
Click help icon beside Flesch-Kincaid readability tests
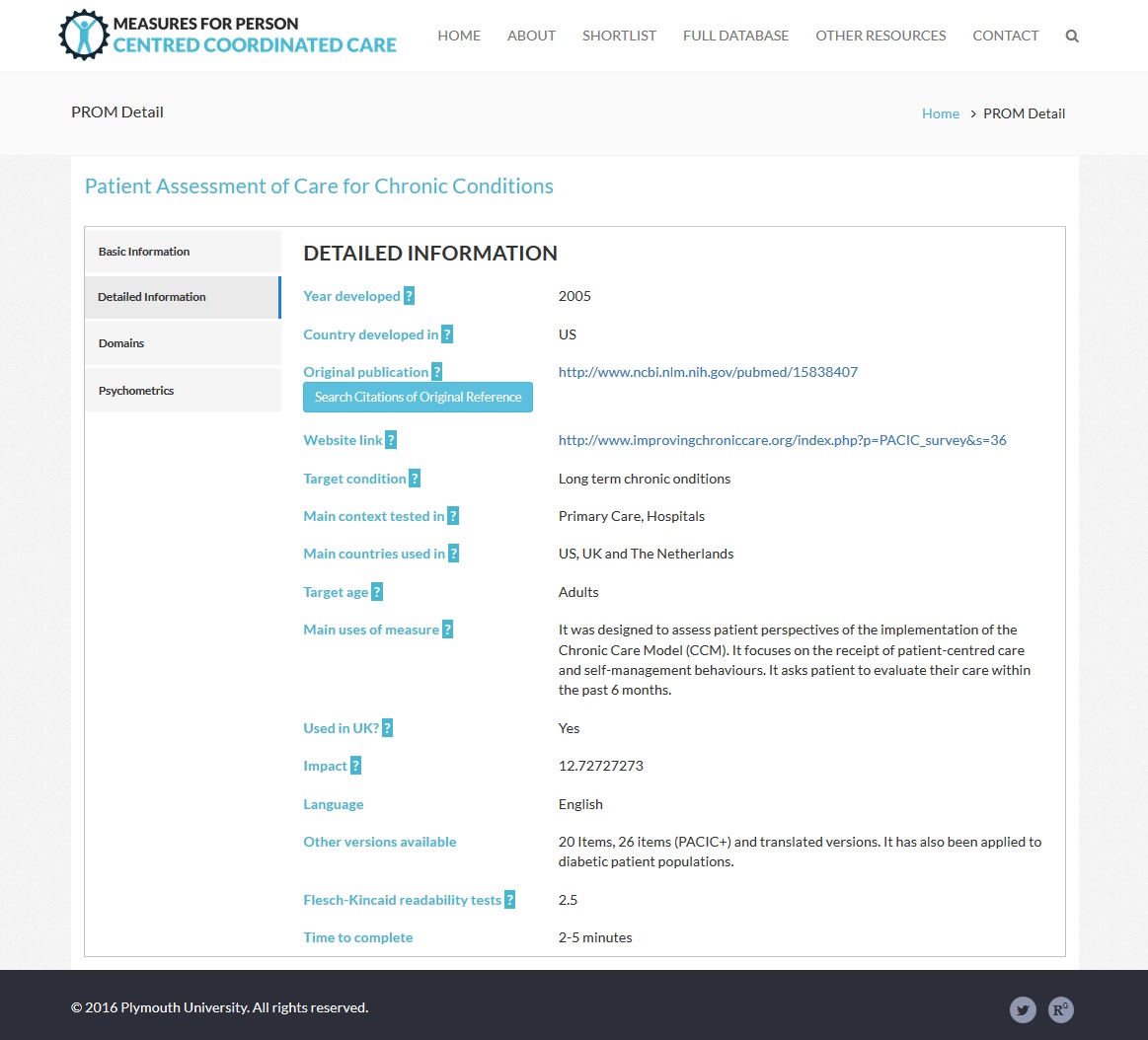pos(510,900)
